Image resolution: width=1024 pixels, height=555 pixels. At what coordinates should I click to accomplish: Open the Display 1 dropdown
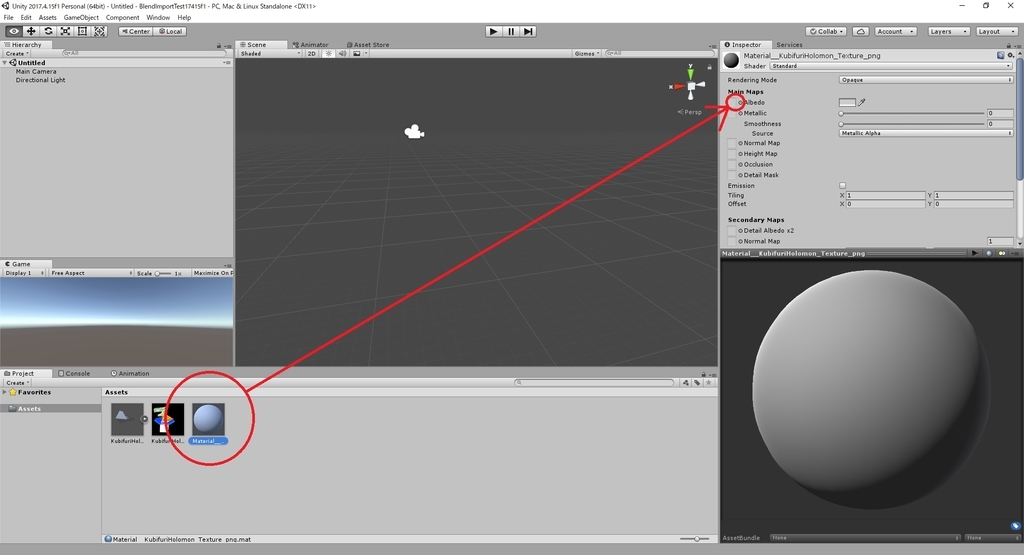[x=24, y=273]
